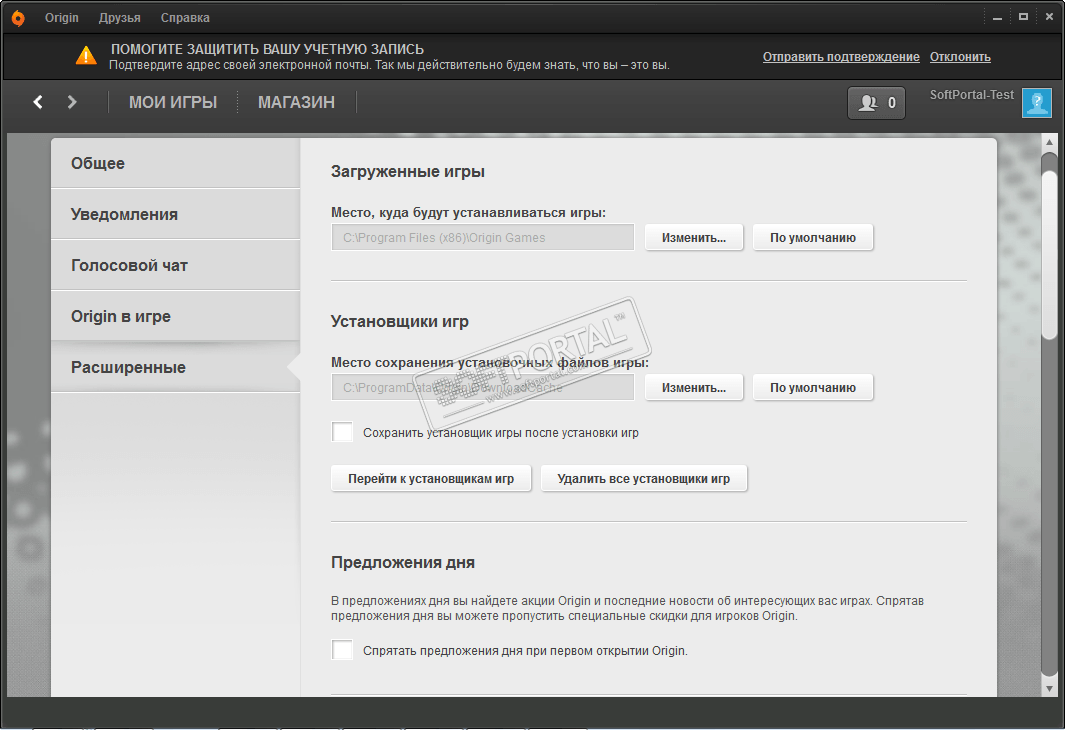This screenshot has height=730, width=1065.
Task: Minimize the Origin window
Action: point(997,17)
